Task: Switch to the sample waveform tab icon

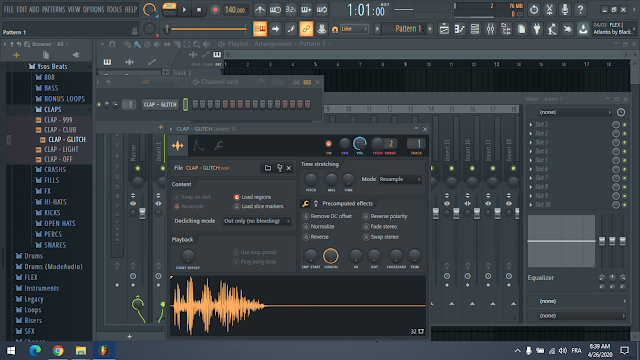Action: (178, 146)
